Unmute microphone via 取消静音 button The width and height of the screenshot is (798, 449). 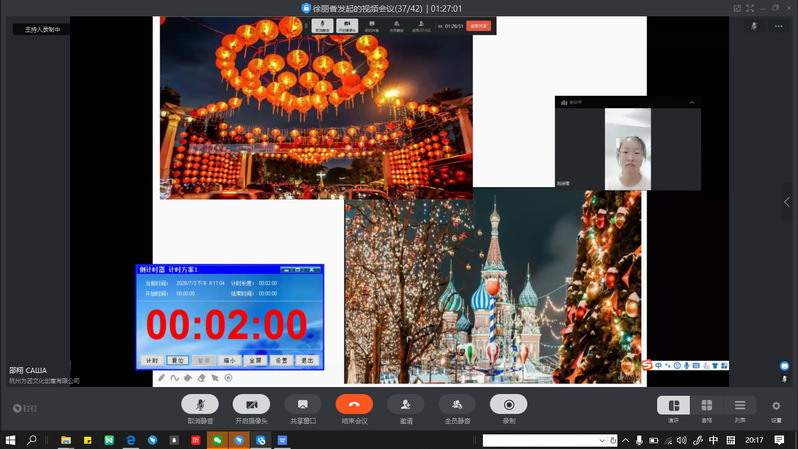[200, 405]
